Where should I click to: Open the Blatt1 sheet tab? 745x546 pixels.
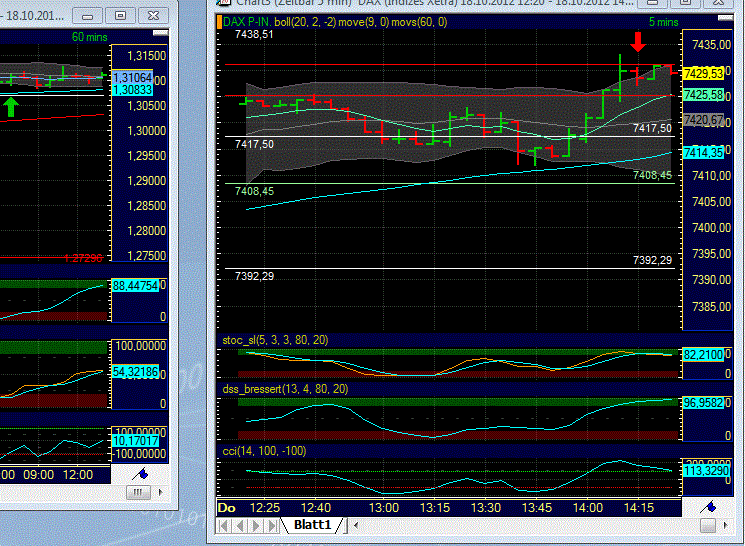tap(312, 525)
